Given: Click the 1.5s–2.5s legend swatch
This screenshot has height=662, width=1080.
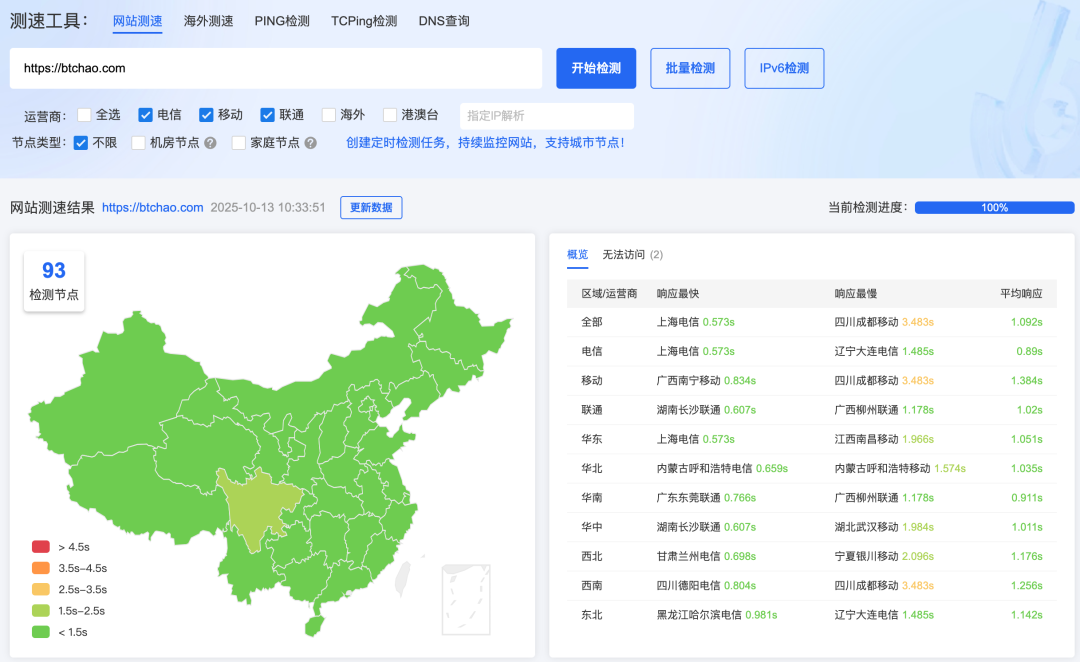Looking at the screenshot, I should click(x=41, y=611).
